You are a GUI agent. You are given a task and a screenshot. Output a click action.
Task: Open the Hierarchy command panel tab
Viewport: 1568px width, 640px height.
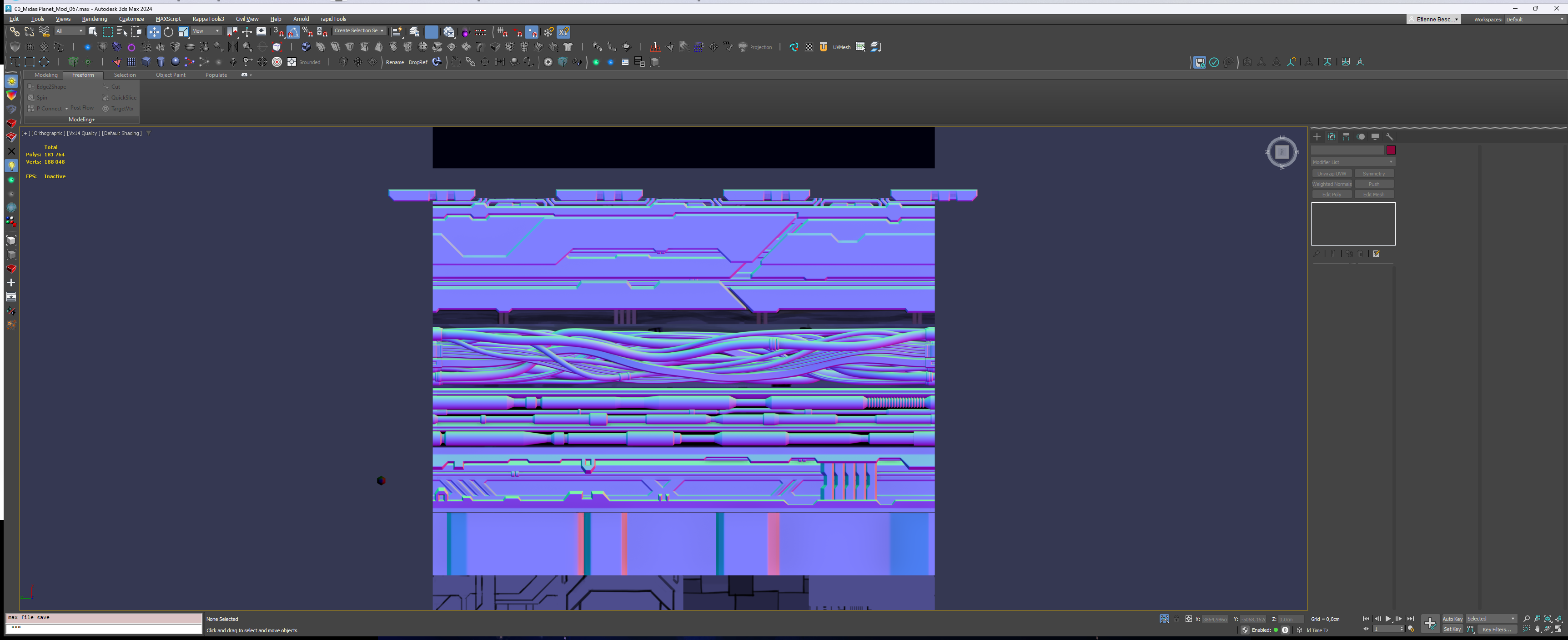click(1346, 137)
